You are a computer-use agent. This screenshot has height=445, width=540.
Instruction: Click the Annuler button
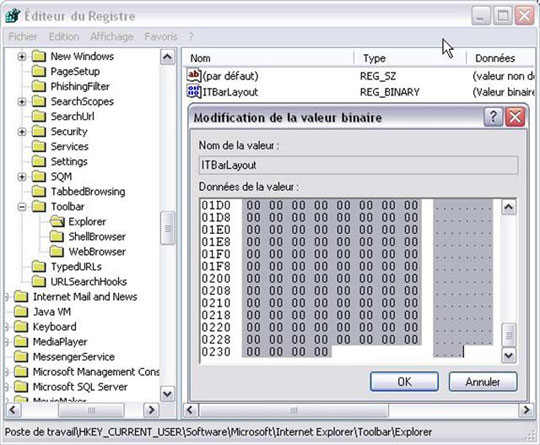pyautogui.click(x=483, y=382)
